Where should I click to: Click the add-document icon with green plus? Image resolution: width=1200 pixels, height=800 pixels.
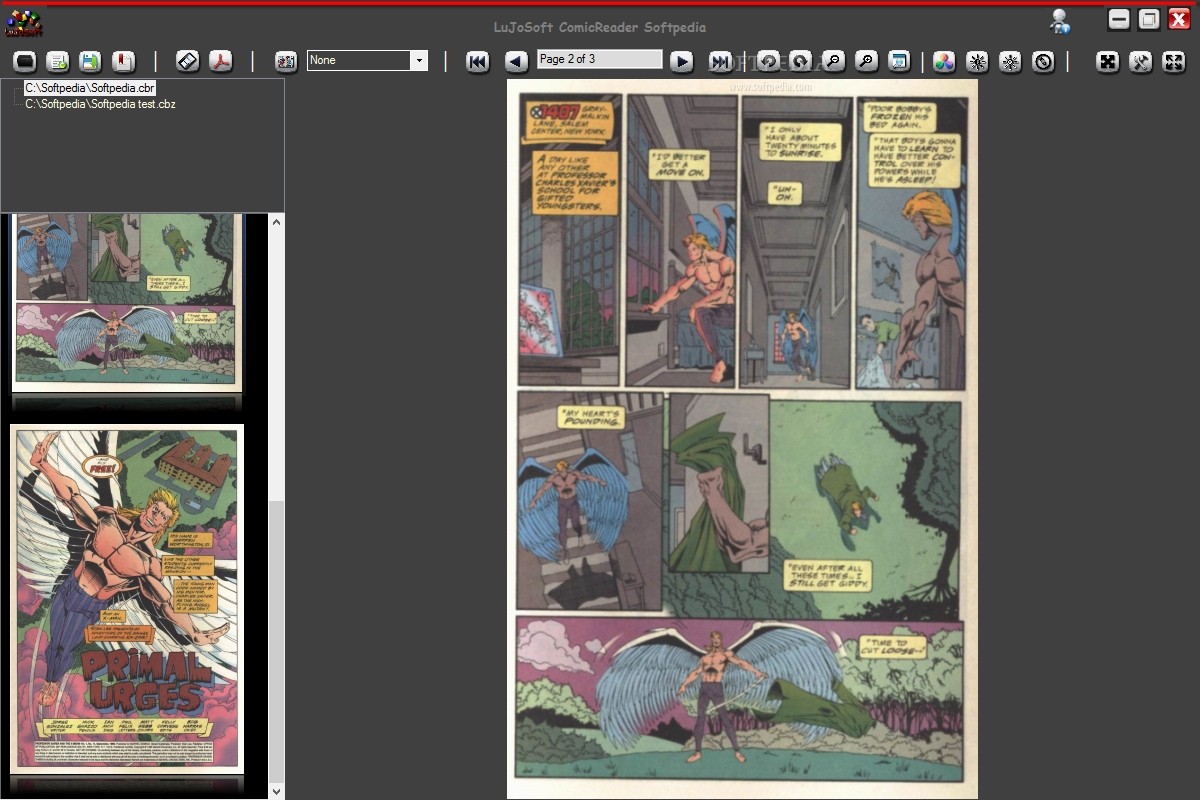click(x=58, y=61)
